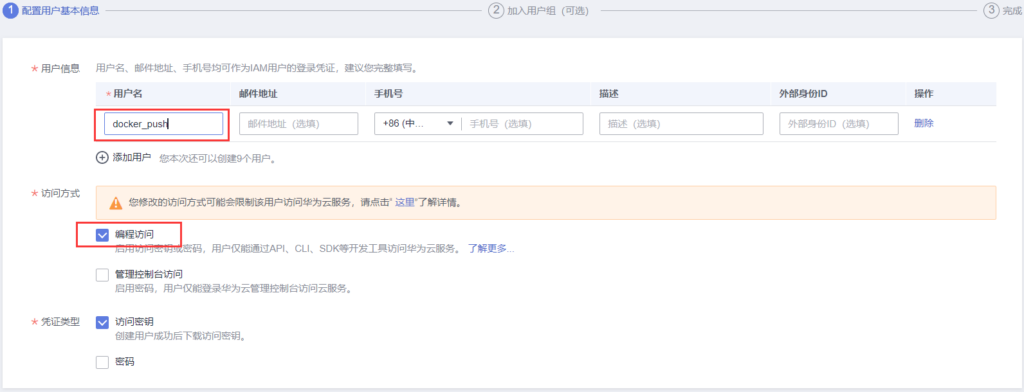The width and height of the screenshot is (1024, 392).
Task: Click the 您本次还可以创建9个用户 text
Action: (217, 158)
